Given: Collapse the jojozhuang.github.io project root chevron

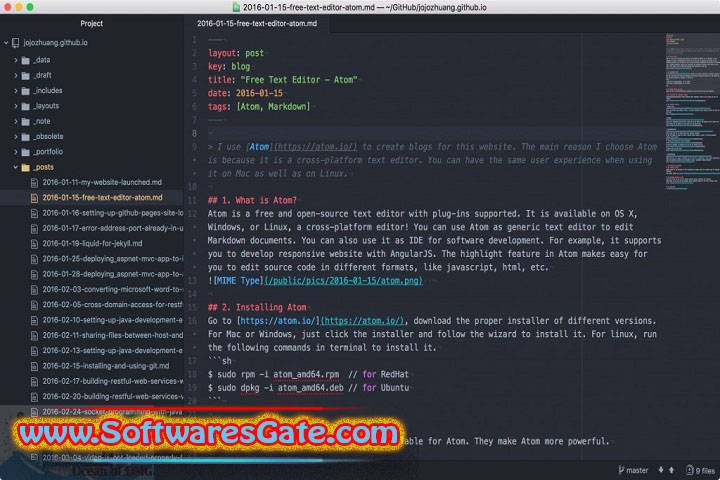Looking at the screenshot, I should (6, 43).
